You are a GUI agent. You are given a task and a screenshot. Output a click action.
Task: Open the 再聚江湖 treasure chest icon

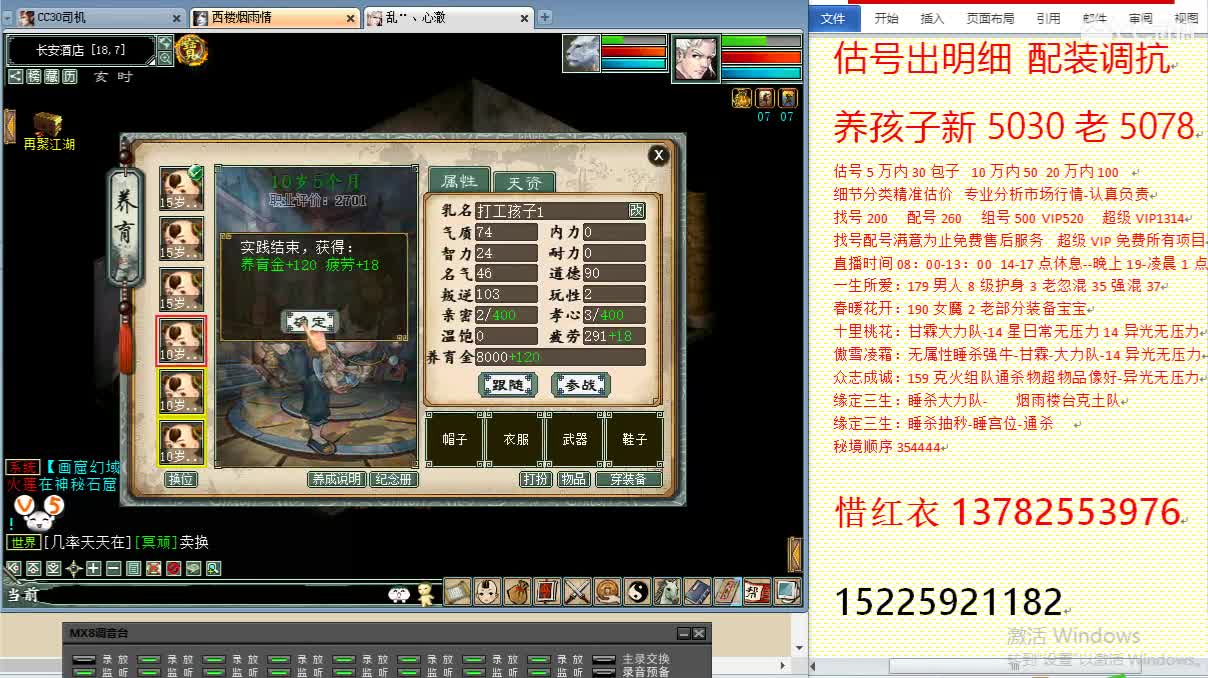[48, 125]
